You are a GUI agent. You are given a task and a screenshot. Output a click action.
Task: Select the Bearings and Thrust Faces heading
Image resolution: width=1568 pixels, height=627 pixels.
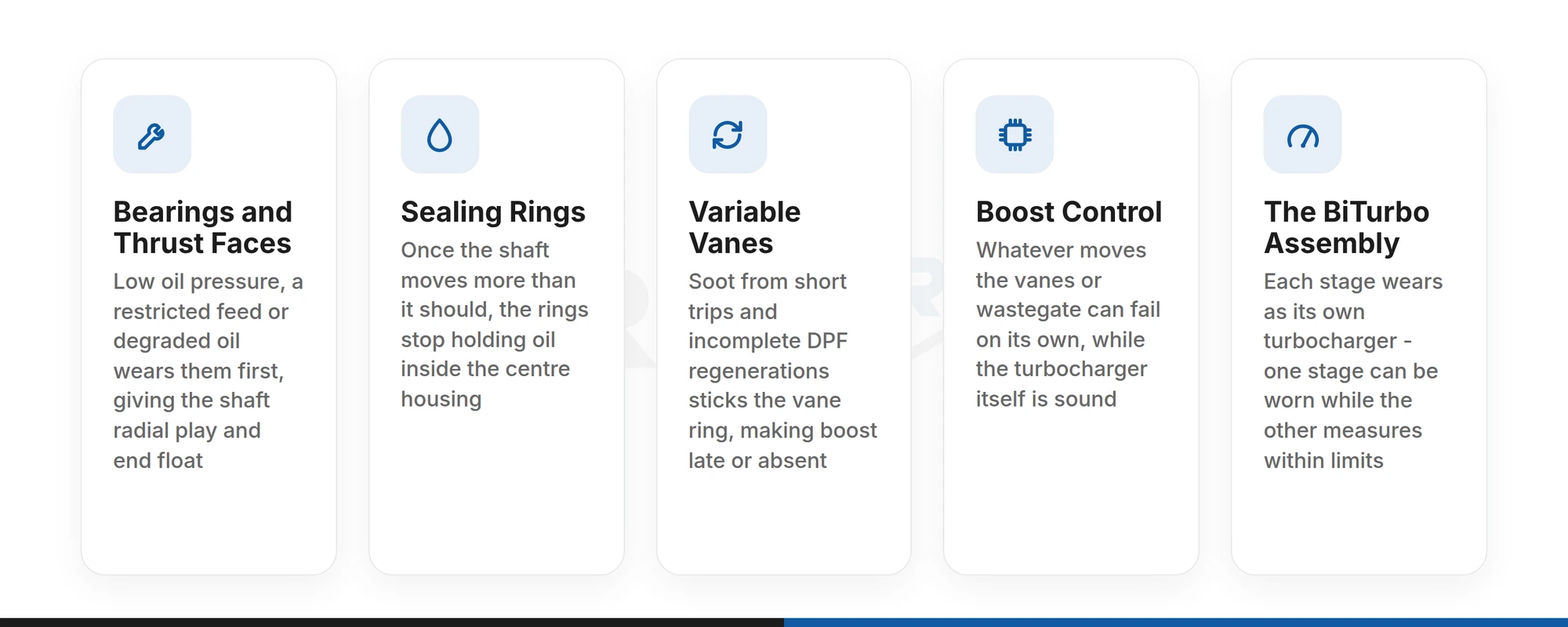pyautogui.click(x=203, y=227)
